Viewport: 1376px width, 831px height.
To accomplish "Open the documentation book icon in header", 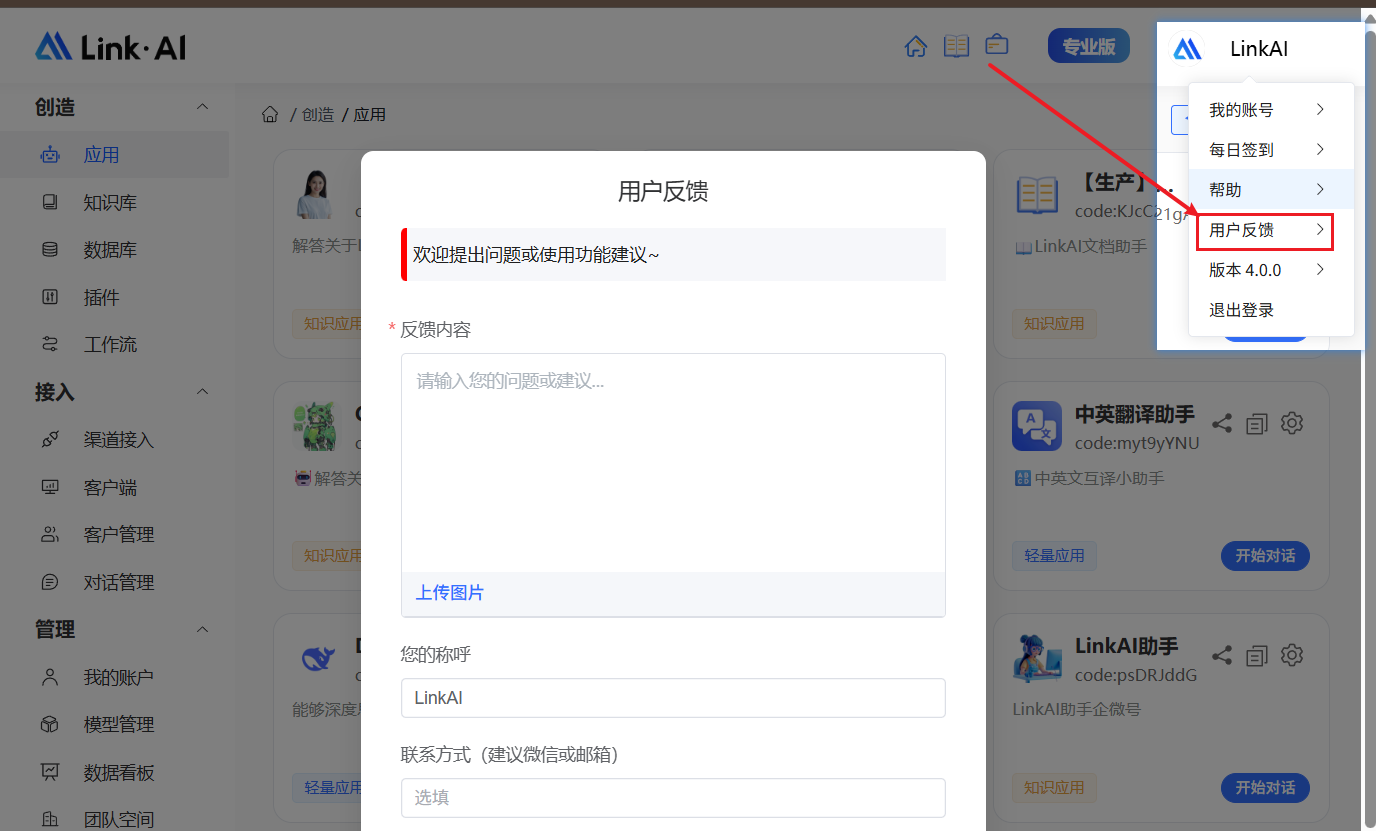I will point(957,46).
